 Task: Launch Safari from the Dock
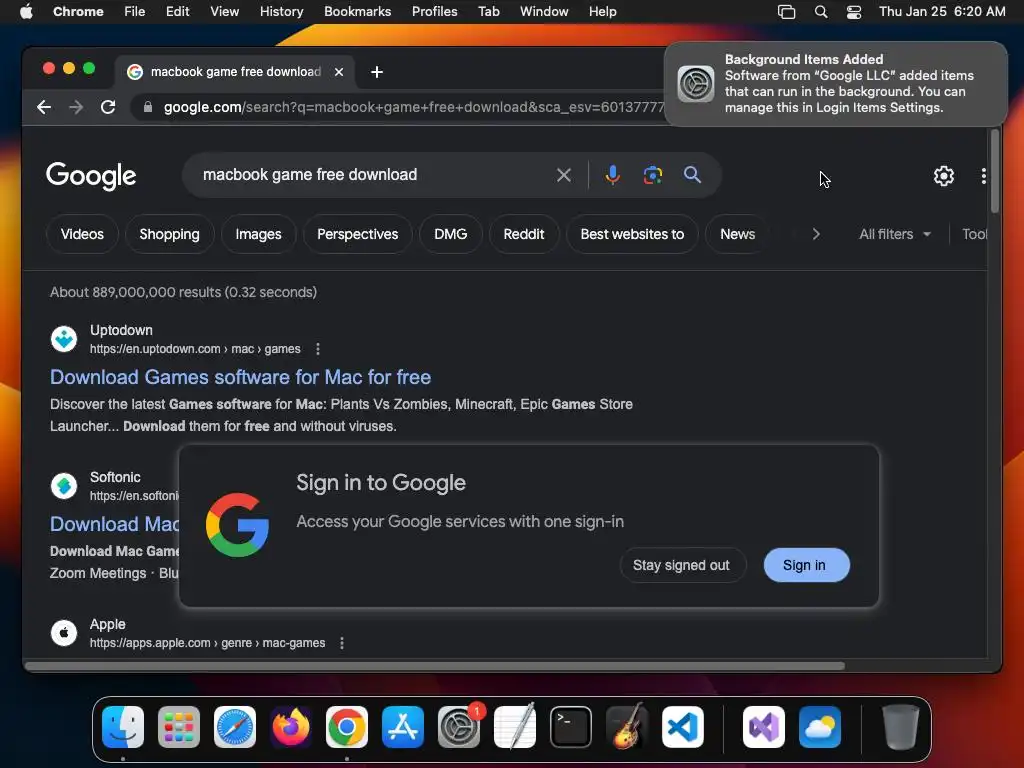[235, 727]
